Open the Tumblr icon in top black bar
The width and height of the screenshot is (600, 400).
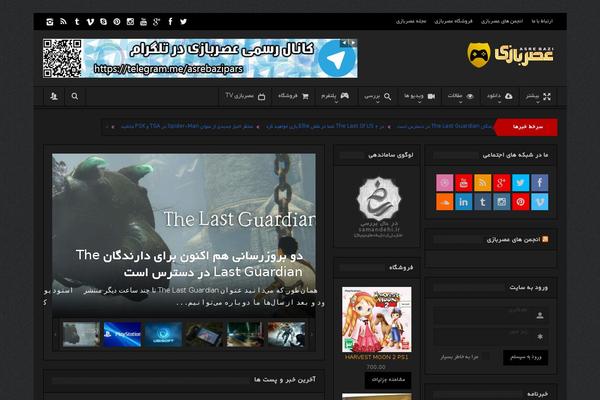pyautogui.click(x=77, y=21)
